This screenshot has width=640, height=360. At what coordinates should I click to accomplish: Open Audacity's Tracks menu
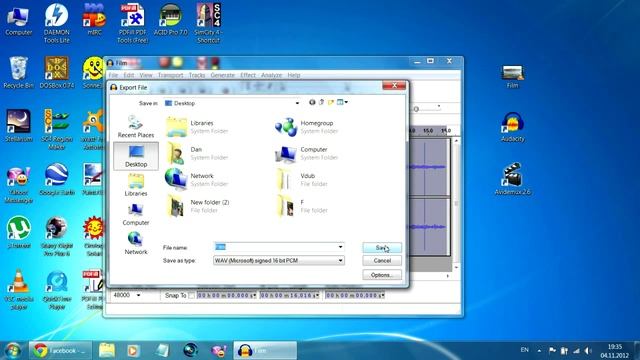[197, 75]
